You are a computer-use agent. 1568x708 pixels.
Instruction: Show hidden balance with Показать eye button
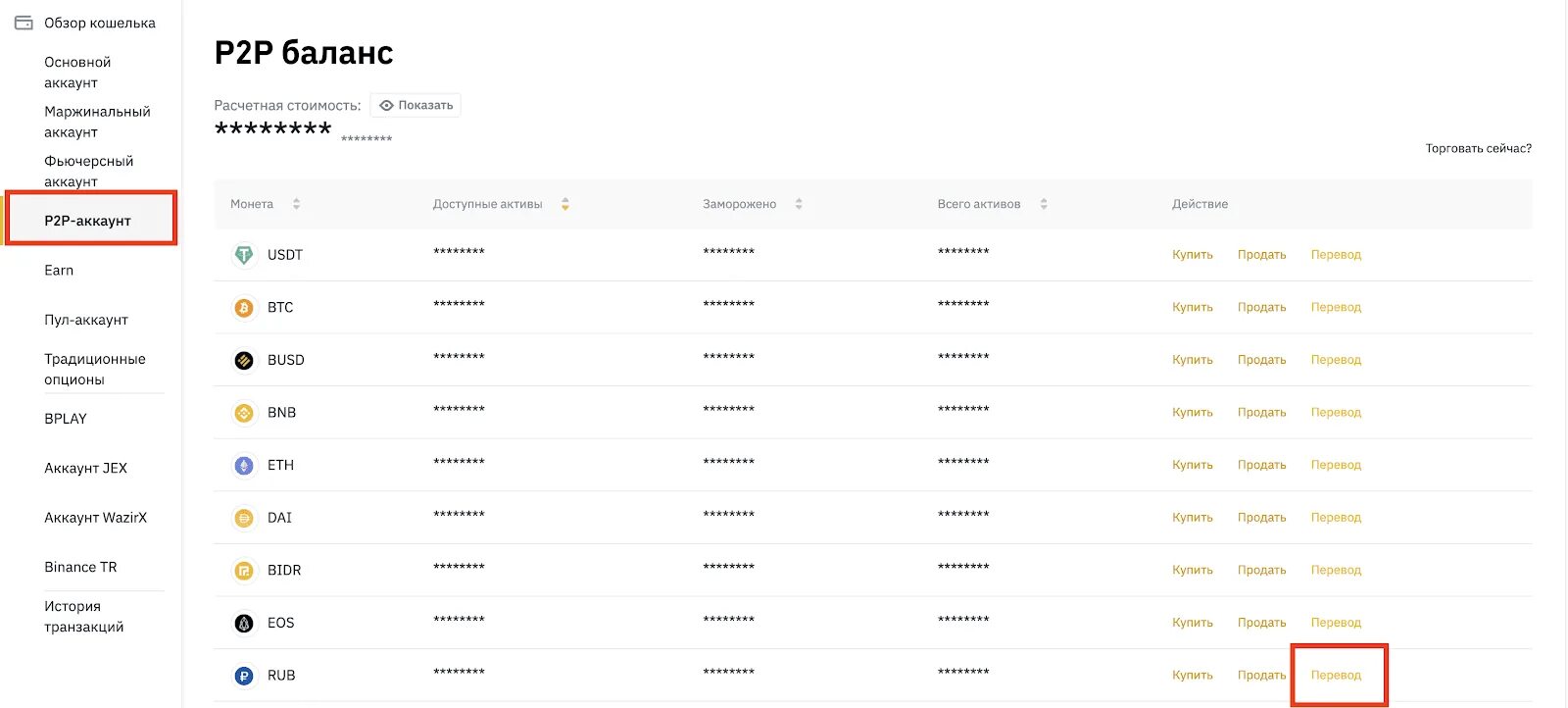tap(416, 105)
